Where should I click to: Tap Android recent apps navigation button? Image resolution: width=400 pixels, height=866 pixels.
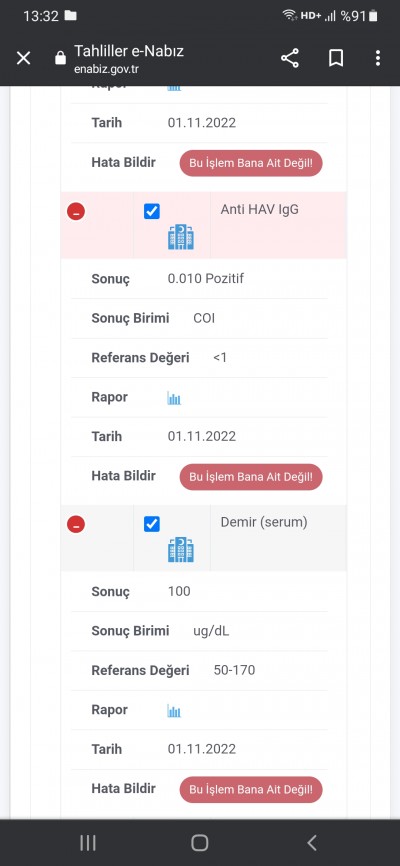(88, 843)
